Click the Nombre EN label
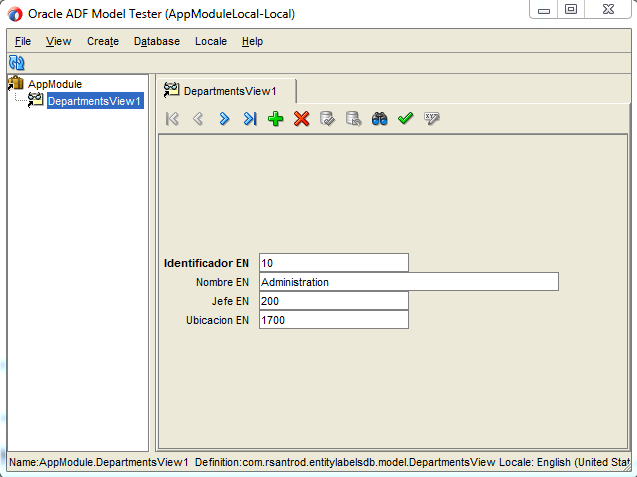637x477 pixels. click(222, 282)
